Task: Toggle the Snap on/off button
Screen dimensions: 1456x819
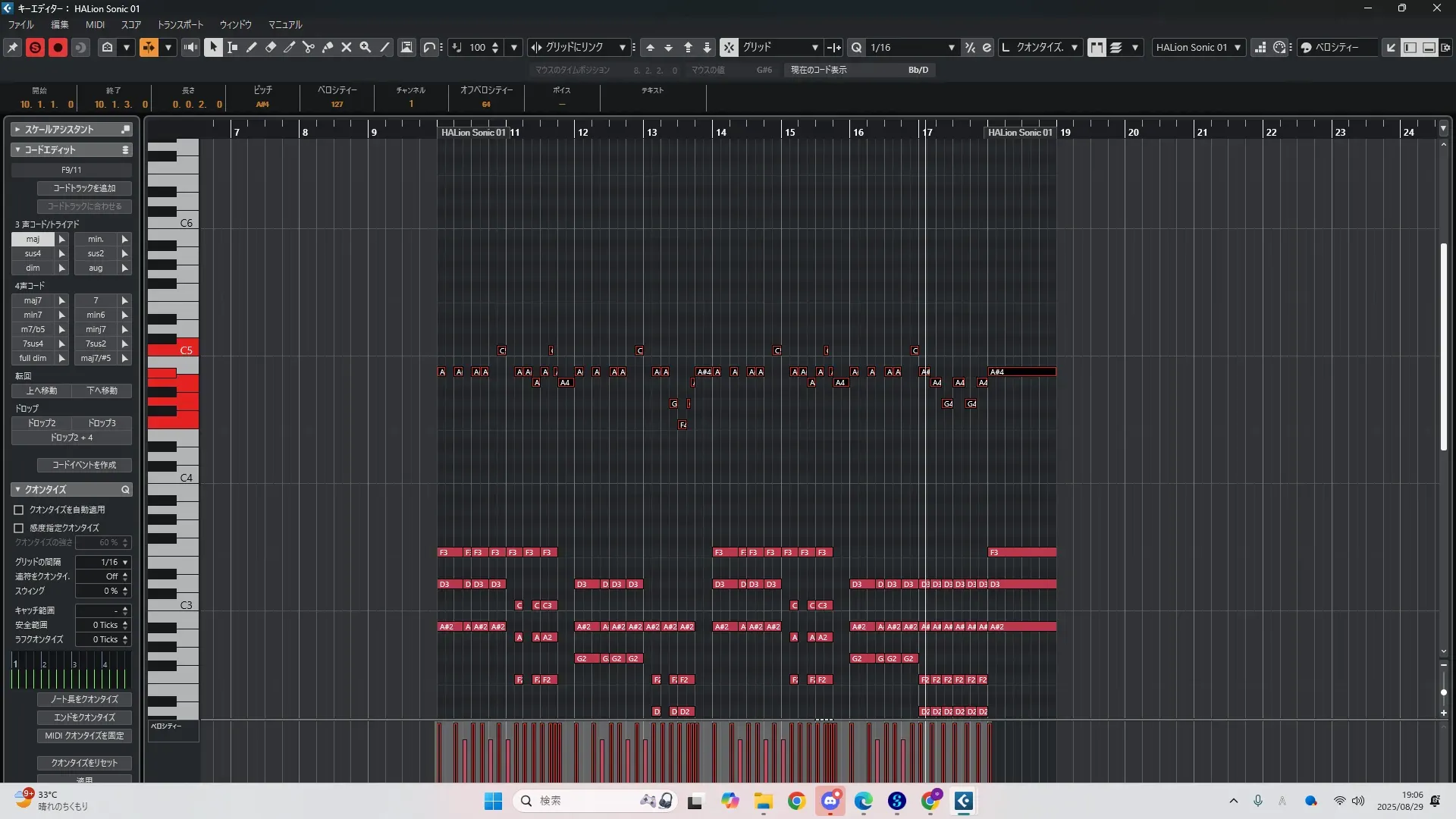Action: click(728, 47)
